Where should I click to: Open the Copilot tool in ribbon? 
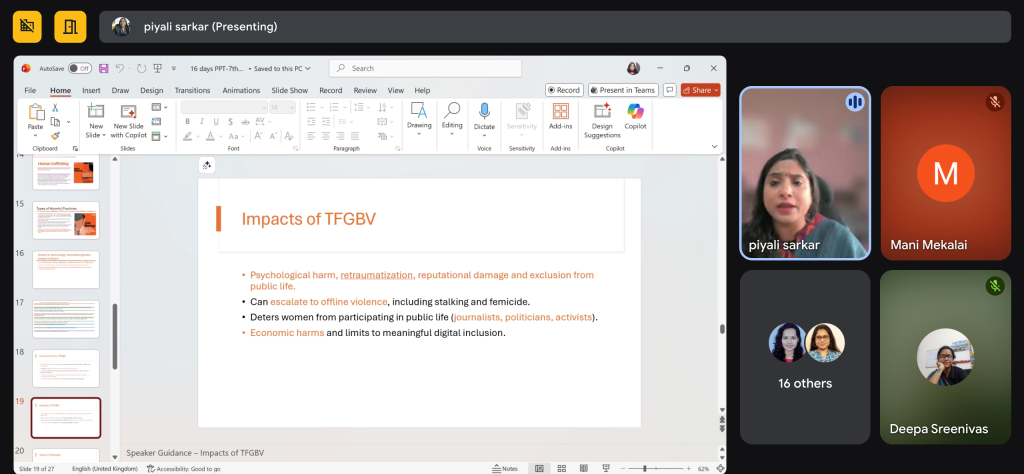pos(635,112)
